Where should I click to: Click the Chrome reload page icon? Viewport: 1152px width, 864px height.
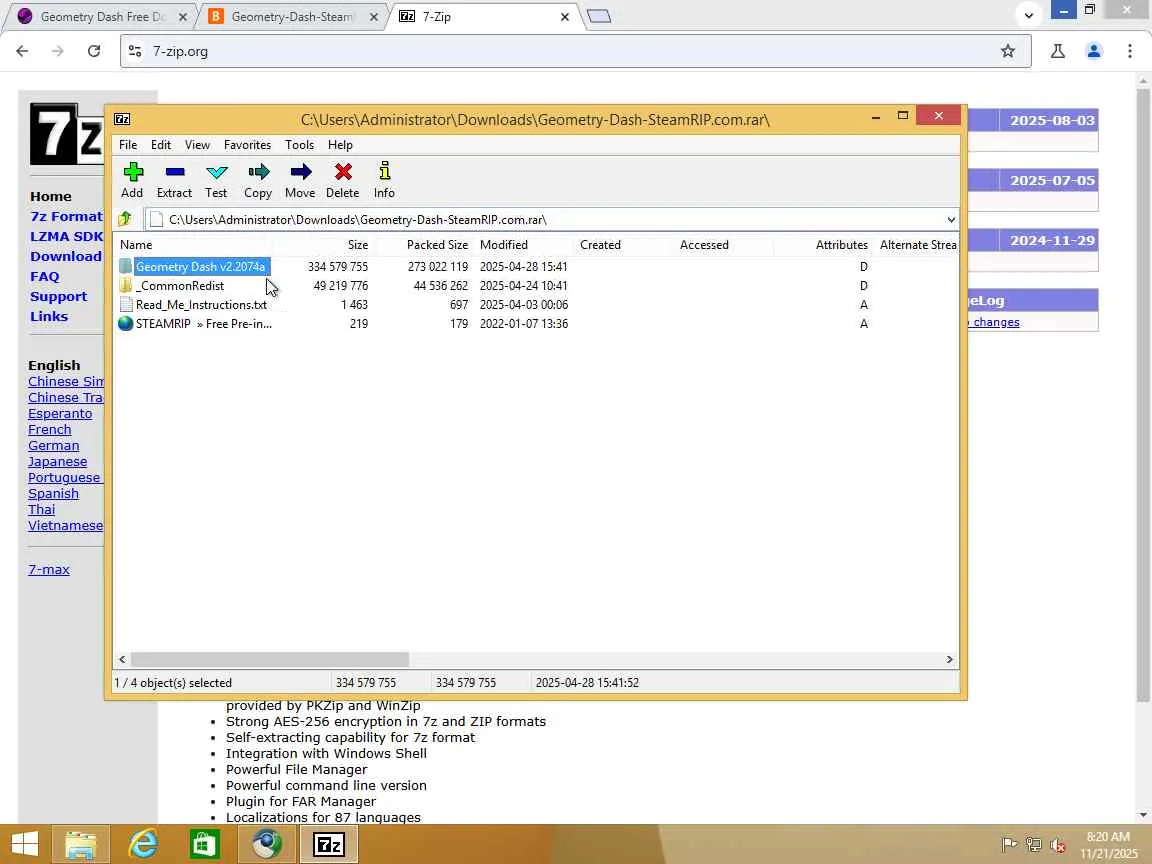pyautogui.click(x=94, y=51)
